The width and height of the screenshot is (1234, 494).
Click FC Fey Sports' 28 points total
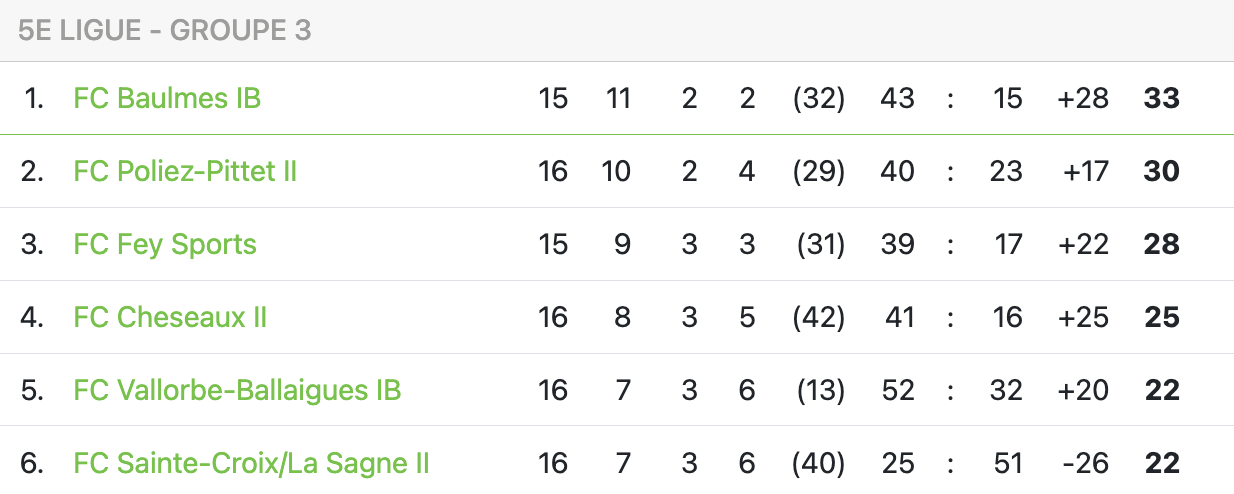pos(1162,244)
